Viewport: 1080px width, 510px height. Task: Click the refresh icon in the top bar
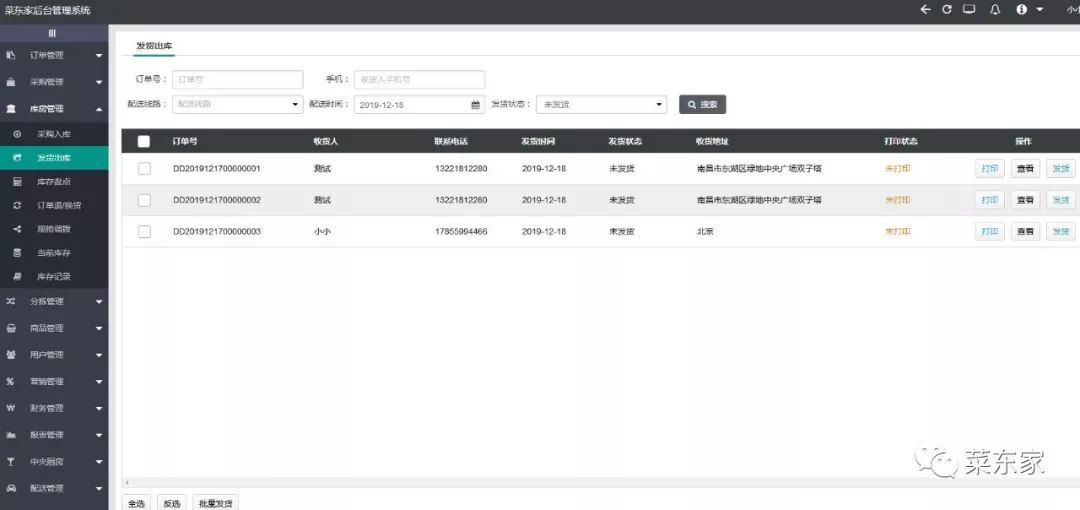click(947, 10)
